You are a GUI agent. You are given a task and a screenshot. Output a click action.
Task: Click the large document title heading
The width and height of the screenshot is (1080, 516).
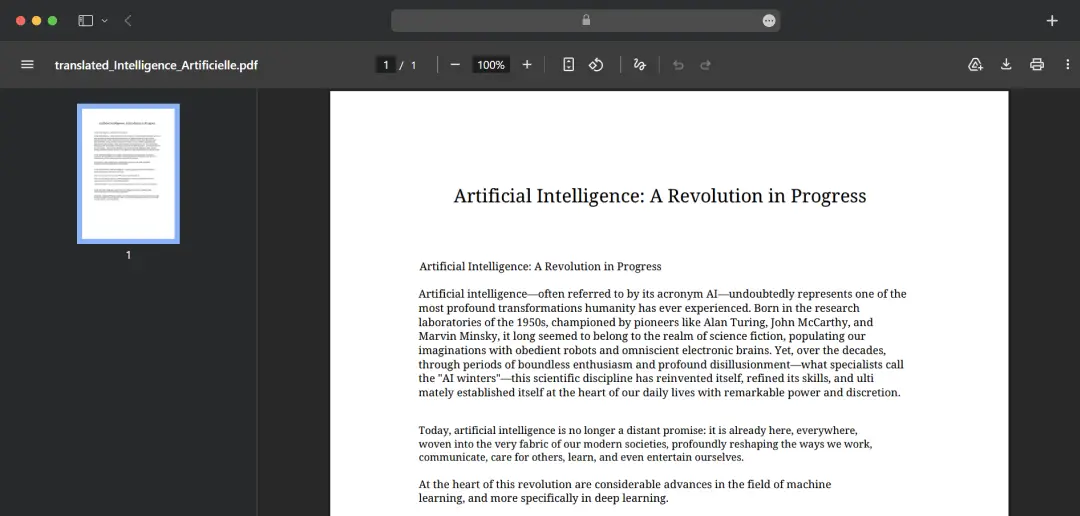point(660,196)
